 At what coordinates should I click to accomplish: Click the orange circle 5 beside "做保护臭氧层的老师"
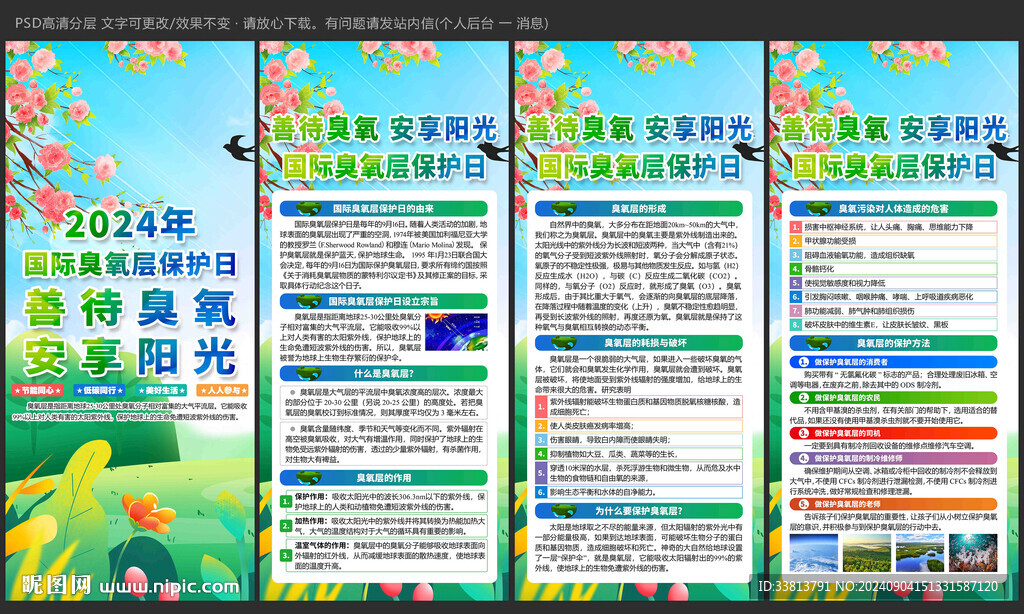tap(803, 505)
